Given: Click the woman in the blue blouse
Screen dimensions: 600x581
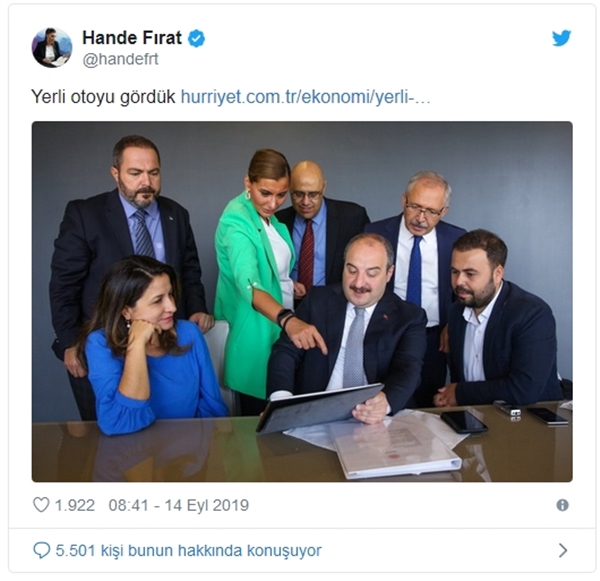Looking at the screenshot, I should click(x=153, y=344).
